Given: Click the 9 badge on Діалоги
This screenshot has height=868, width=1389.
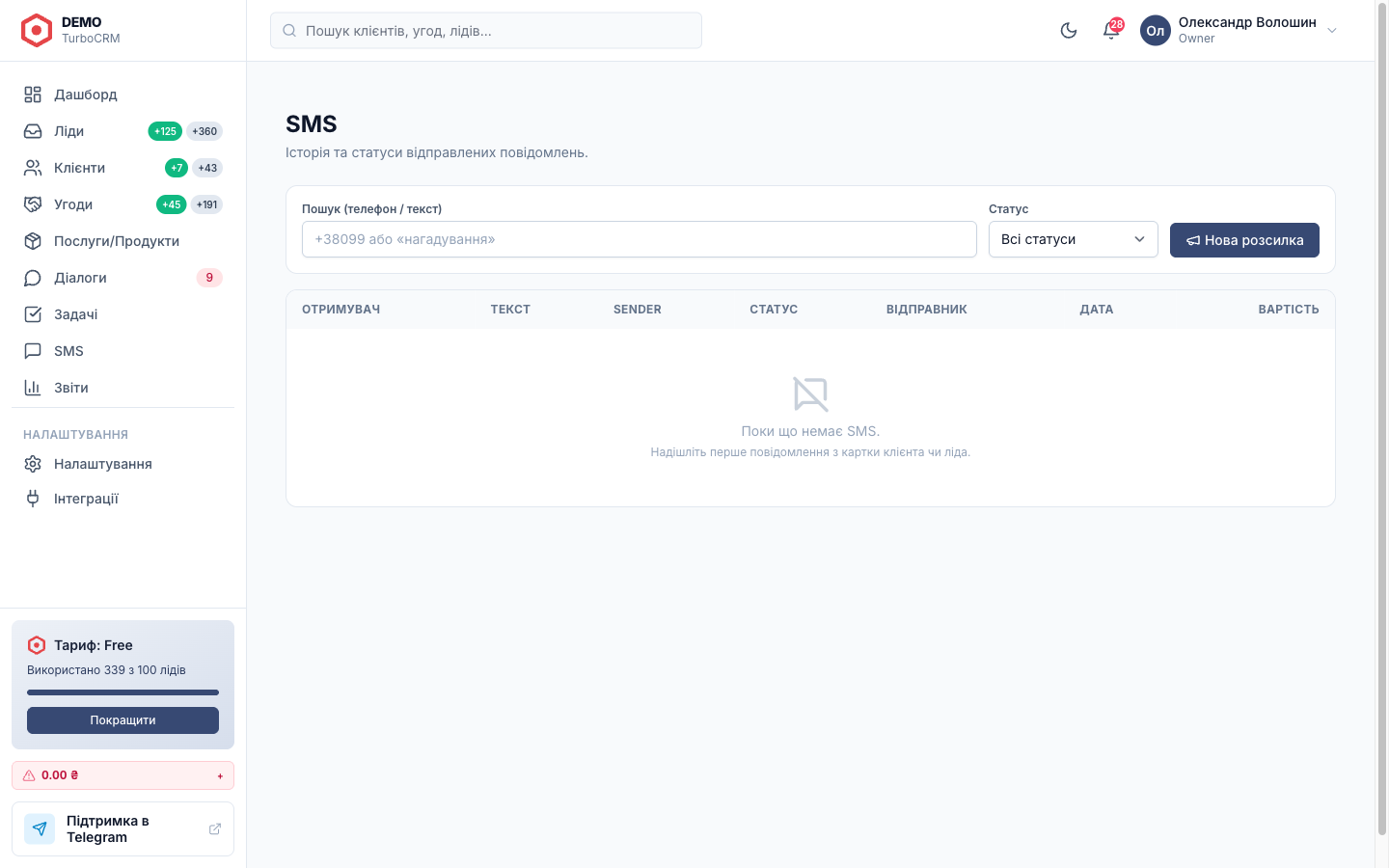Looking at the screenshot, I should [x=209, y=278].
